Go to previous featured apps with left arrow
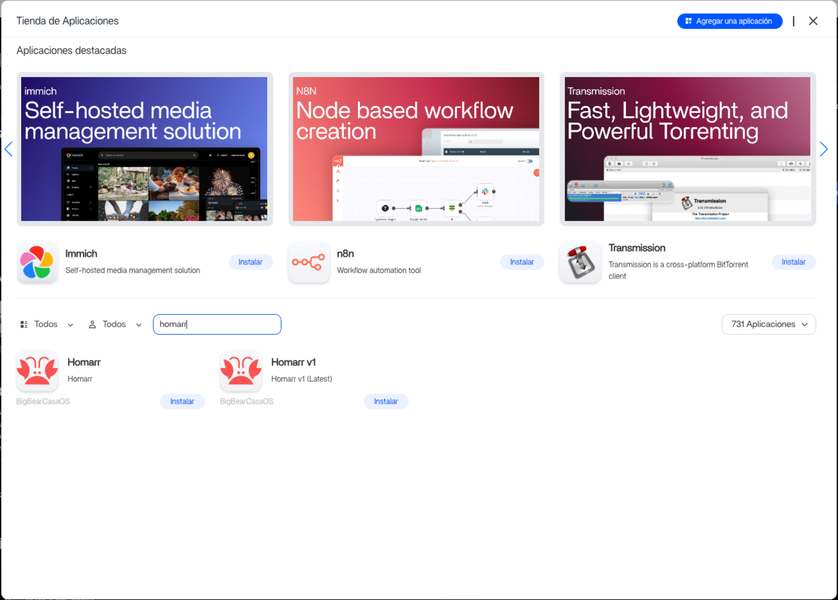838x600 pixels. point(9,149)
